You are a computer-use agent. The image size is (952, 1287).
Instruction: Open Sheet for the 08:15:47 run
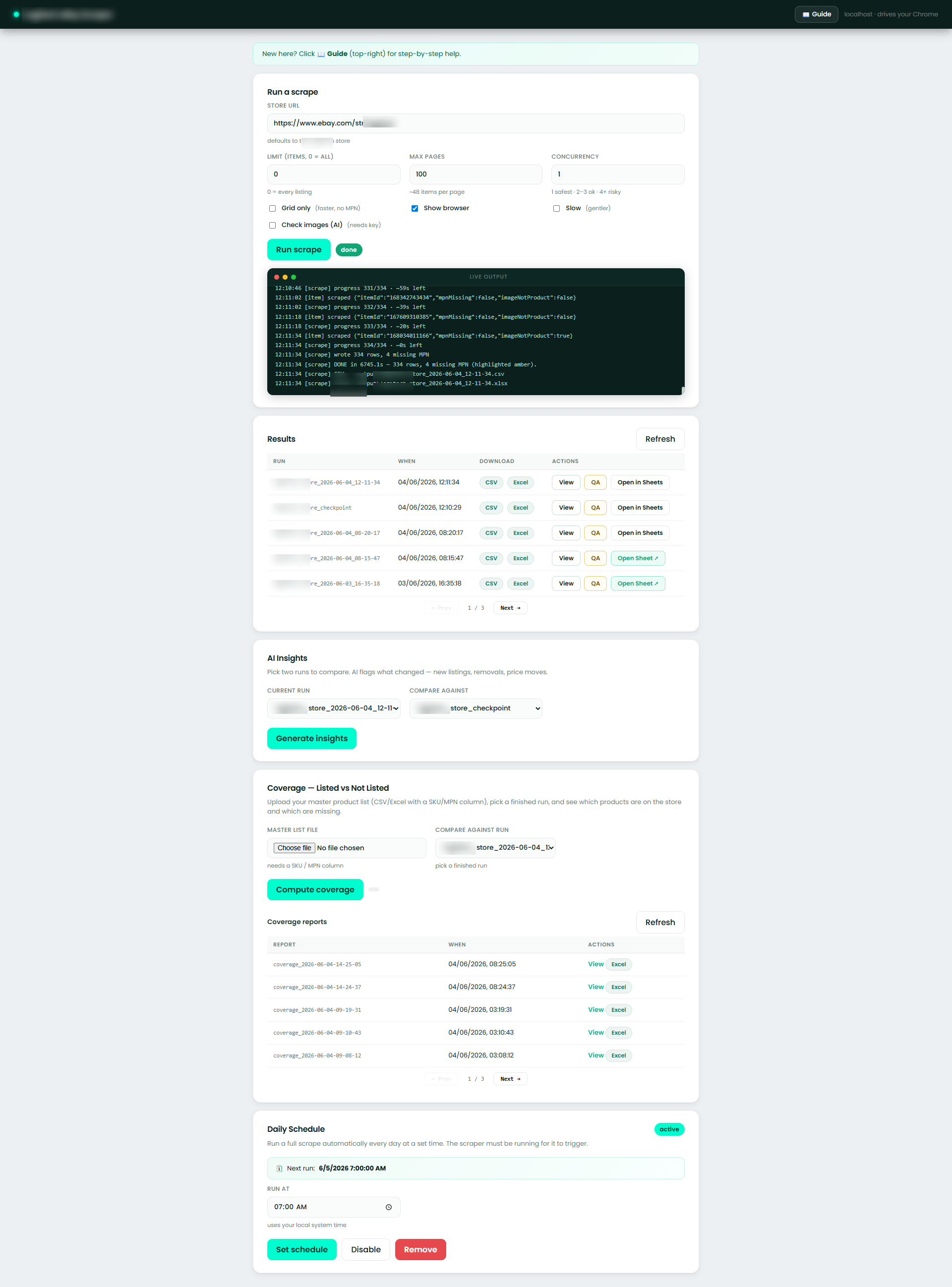[x=638, y=559]
